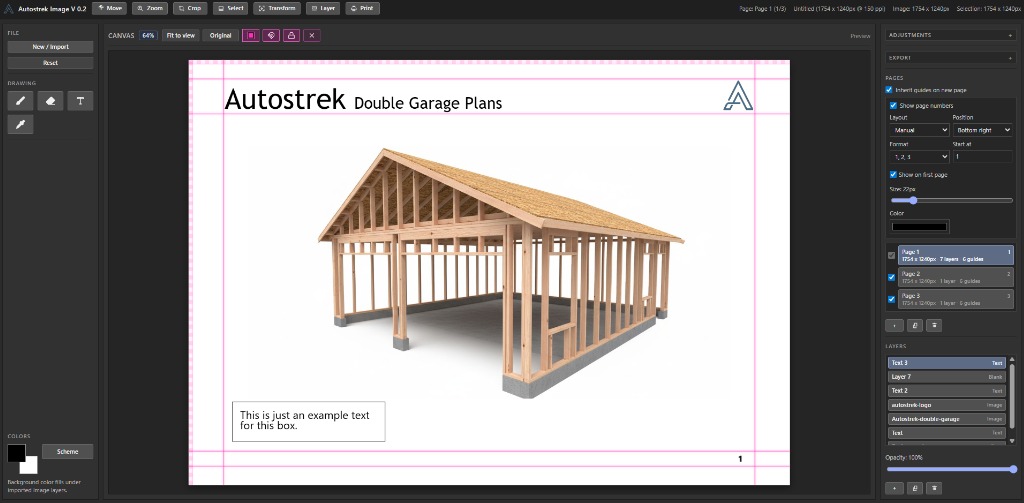Viewport: 1024px width, 503px height.
Task: Click the Preview link
Action: (860, 36)
